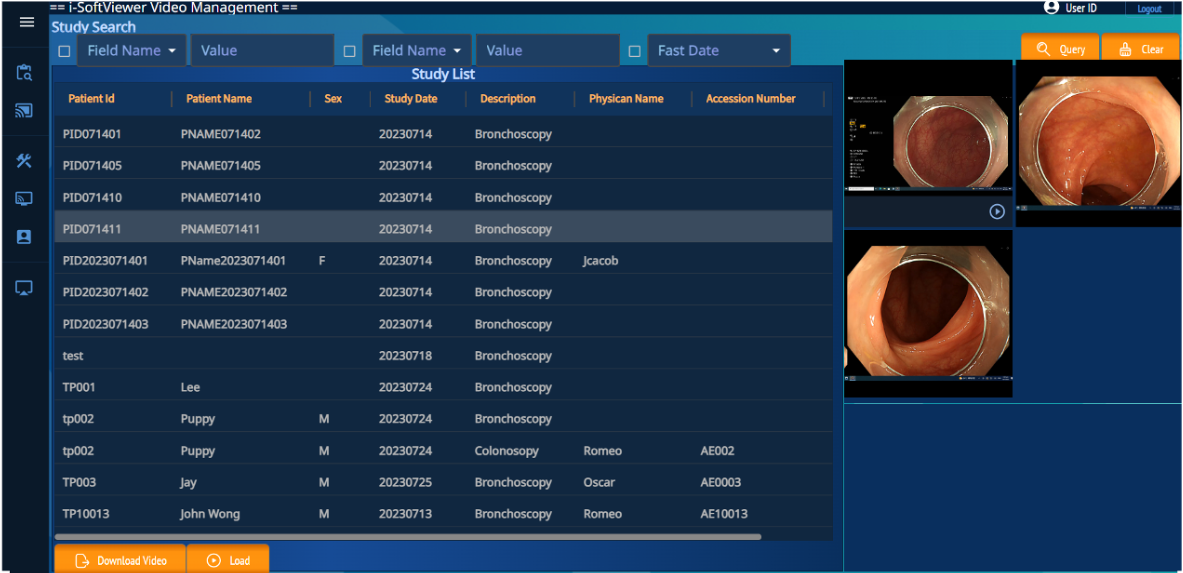Click accession number AE10013
Screen dimensions: 1183x573
coord(724,514)
